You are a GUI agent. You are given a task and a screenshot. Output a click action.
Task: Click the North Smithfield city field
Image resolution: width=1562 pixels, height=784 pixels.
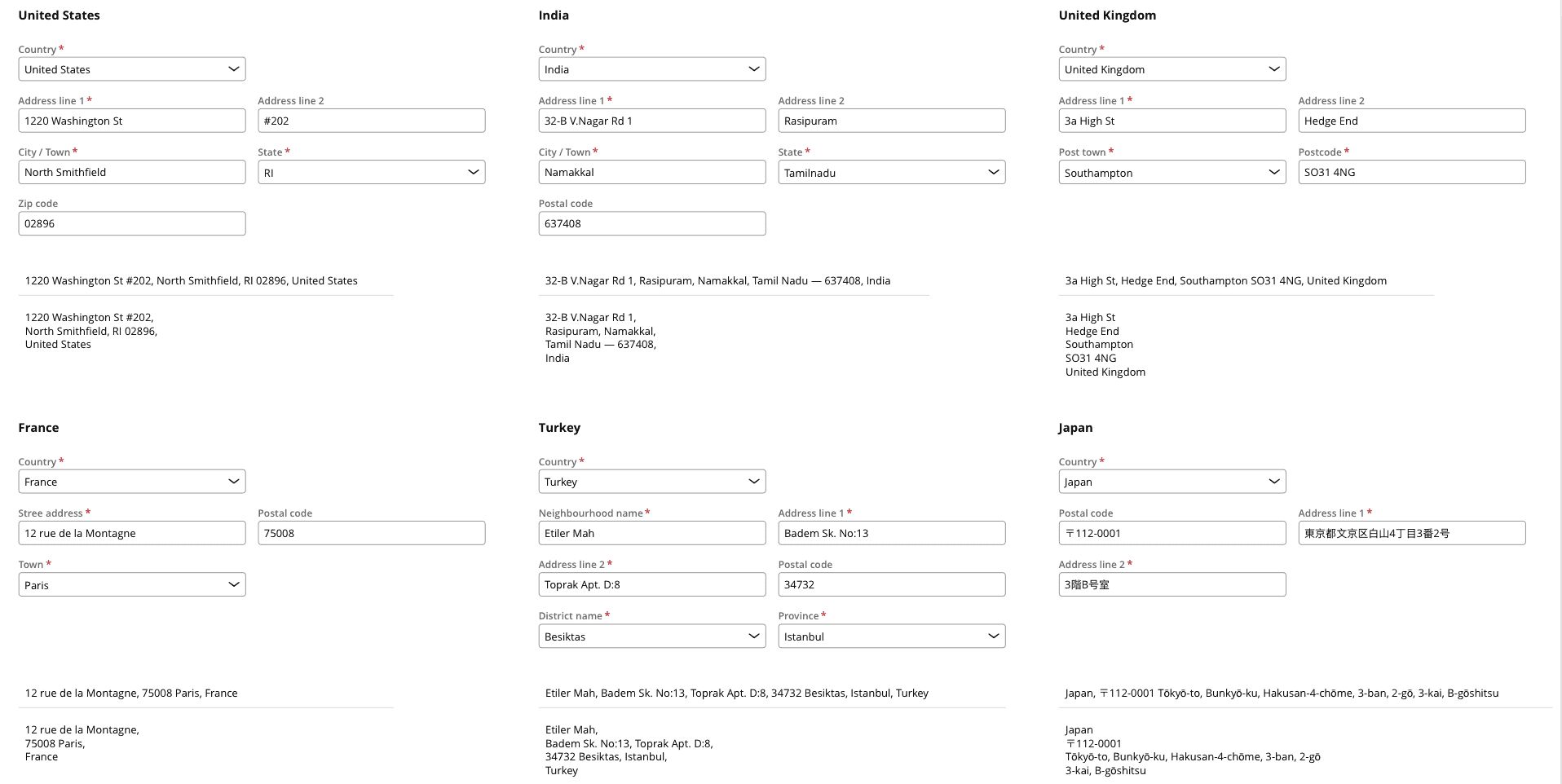132,172
